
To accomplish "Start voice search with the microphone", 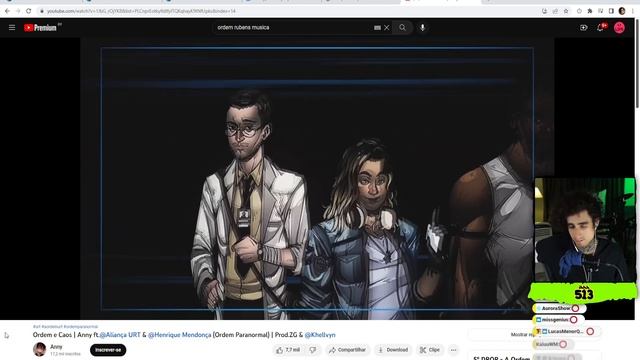I will point(422,28).
